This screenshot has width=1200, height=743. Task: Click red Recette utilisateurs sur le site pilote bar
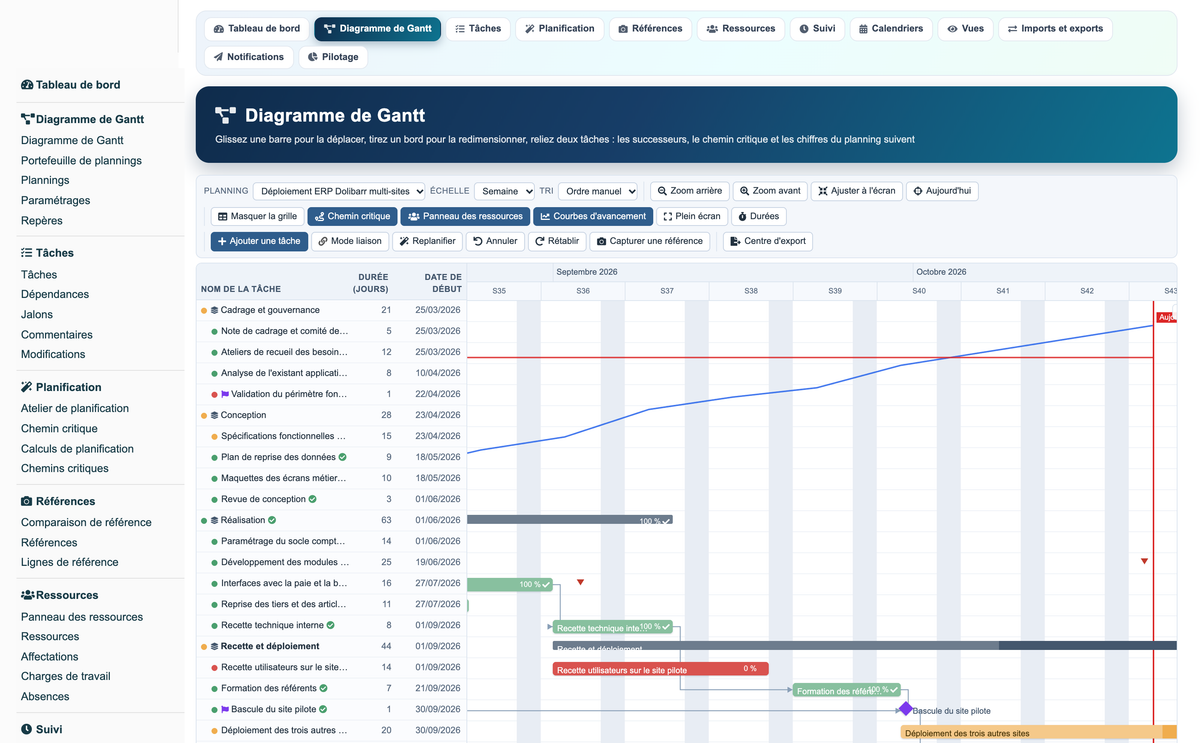(x=660, y=669)
